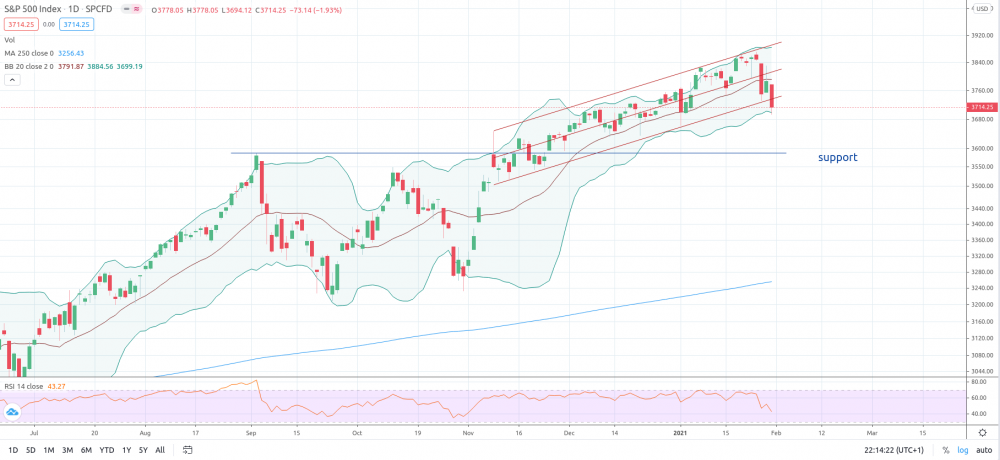Screen dimensions: 1000x460
Task: Select the YTD time range
Action: (107, 450)
